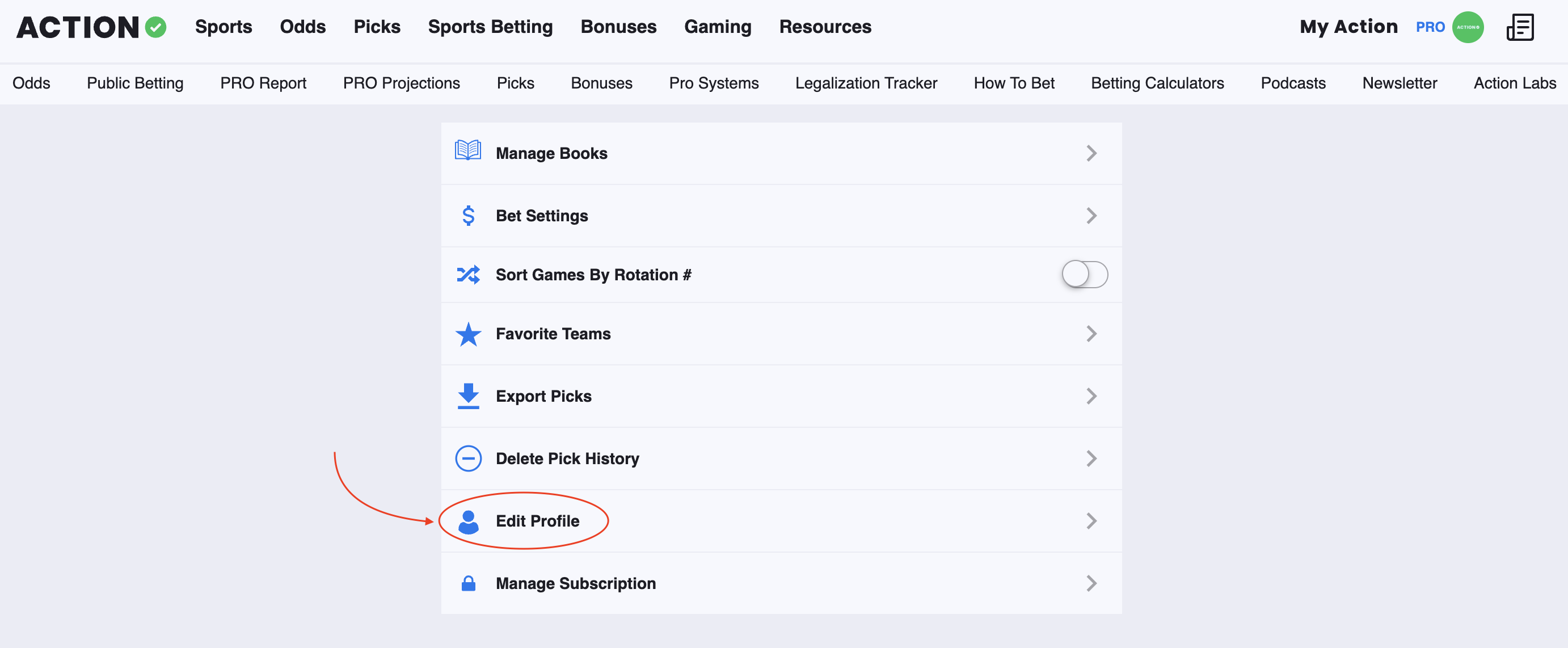Open the Manage Books label
Viewport: 1568px width, 648px height.
[551, 153]
